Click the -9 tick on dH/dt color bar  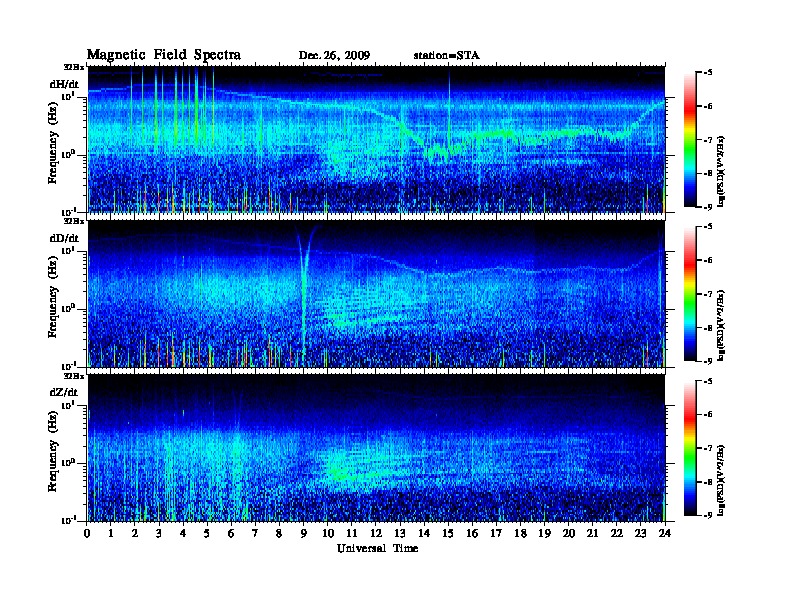(708, 207)
